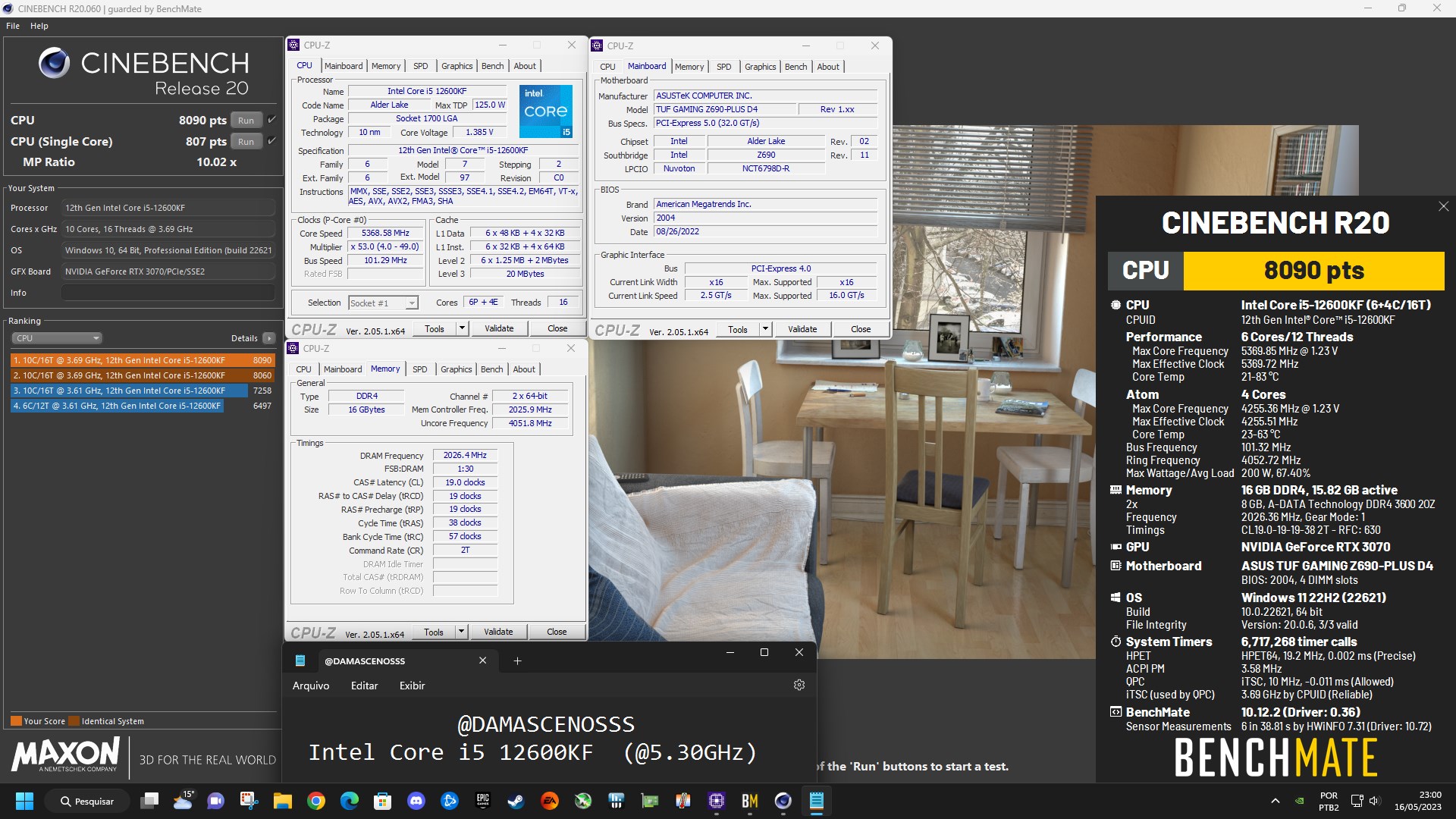Switch to Bench tab in CPU-Z CPU window

(493, 66)
